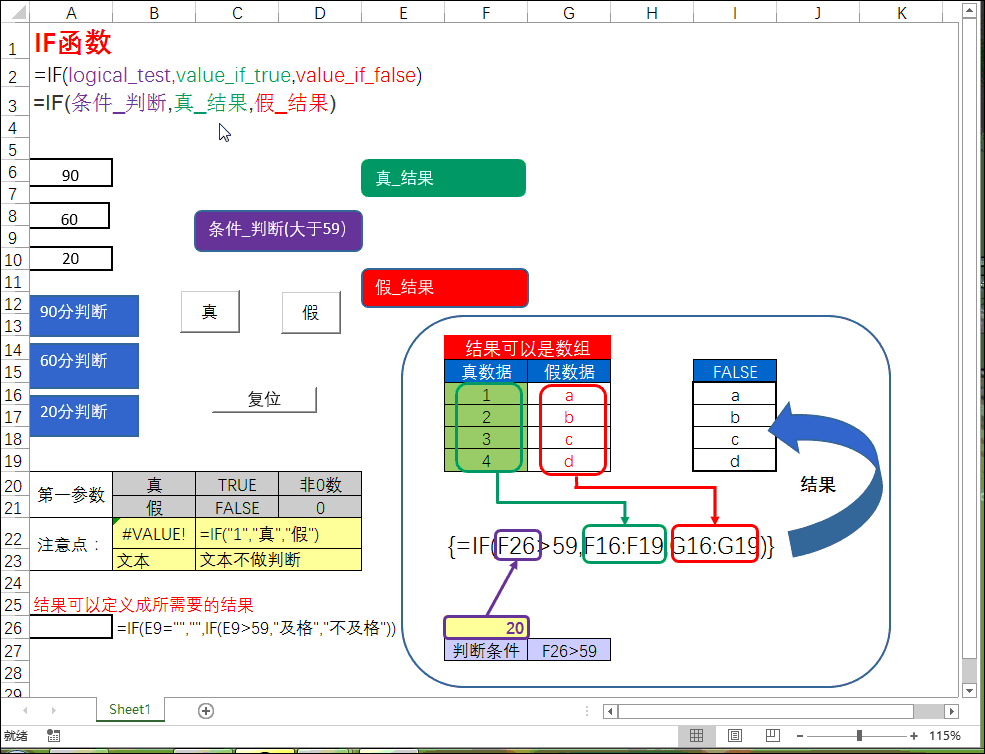The height and width of the screenshot is (754, 985).
Task: Click the 假 button
Action: pos(311,312)
